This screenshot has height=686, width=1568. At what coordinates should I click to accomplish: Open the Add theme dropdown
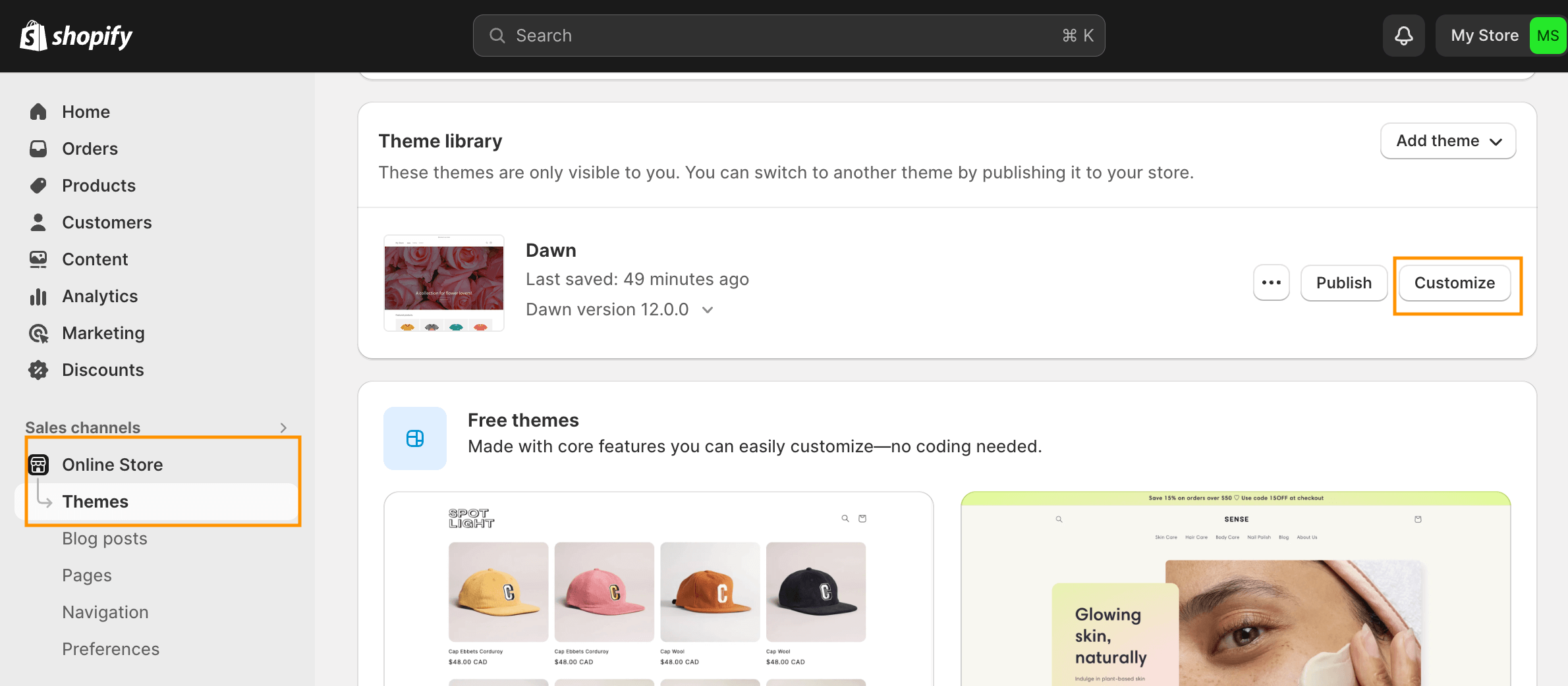pos(1447,140)
